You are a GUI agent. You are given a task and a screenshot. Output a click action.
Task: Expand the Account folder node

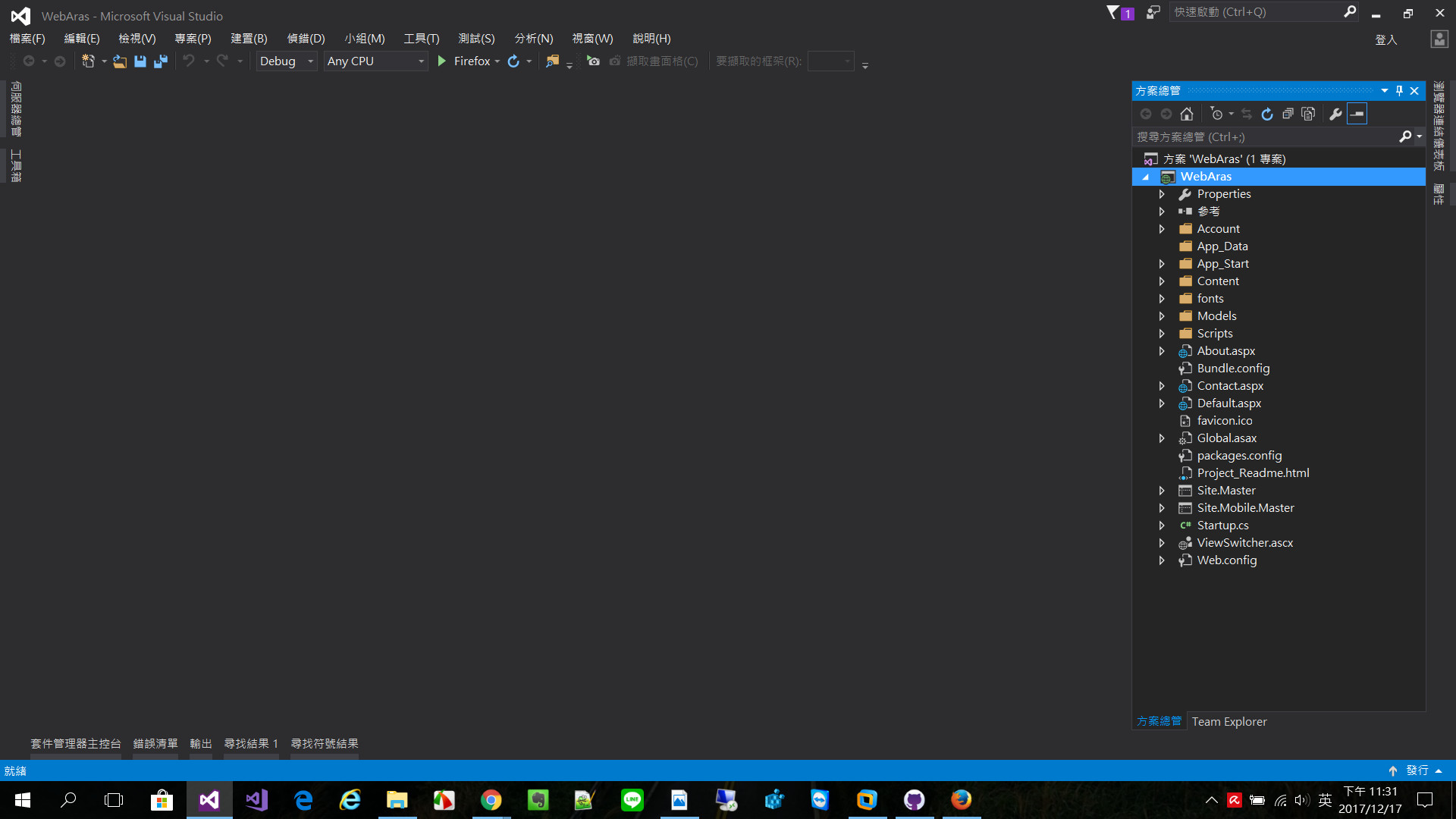[x=1162, y=229]
